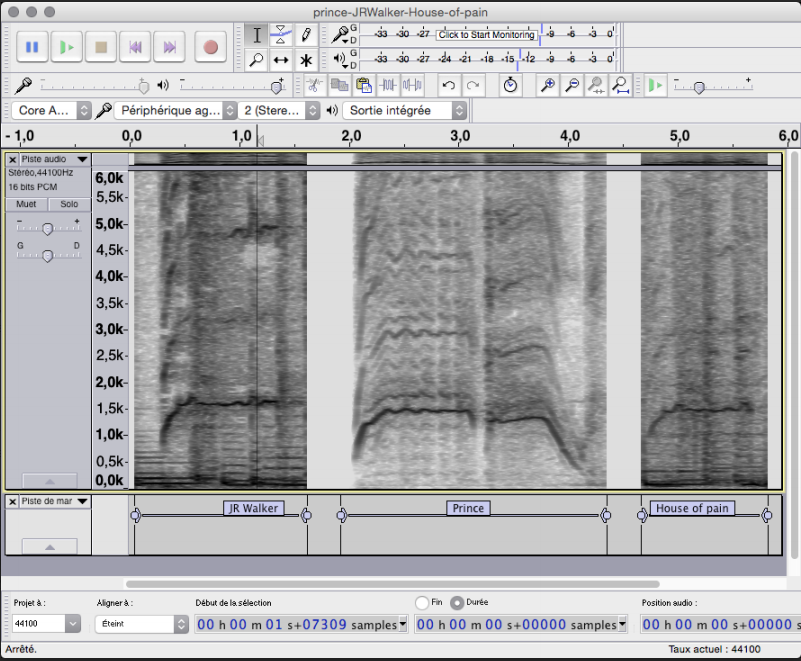Activate the Multi-tool asterisk icon

pos(306,60)
